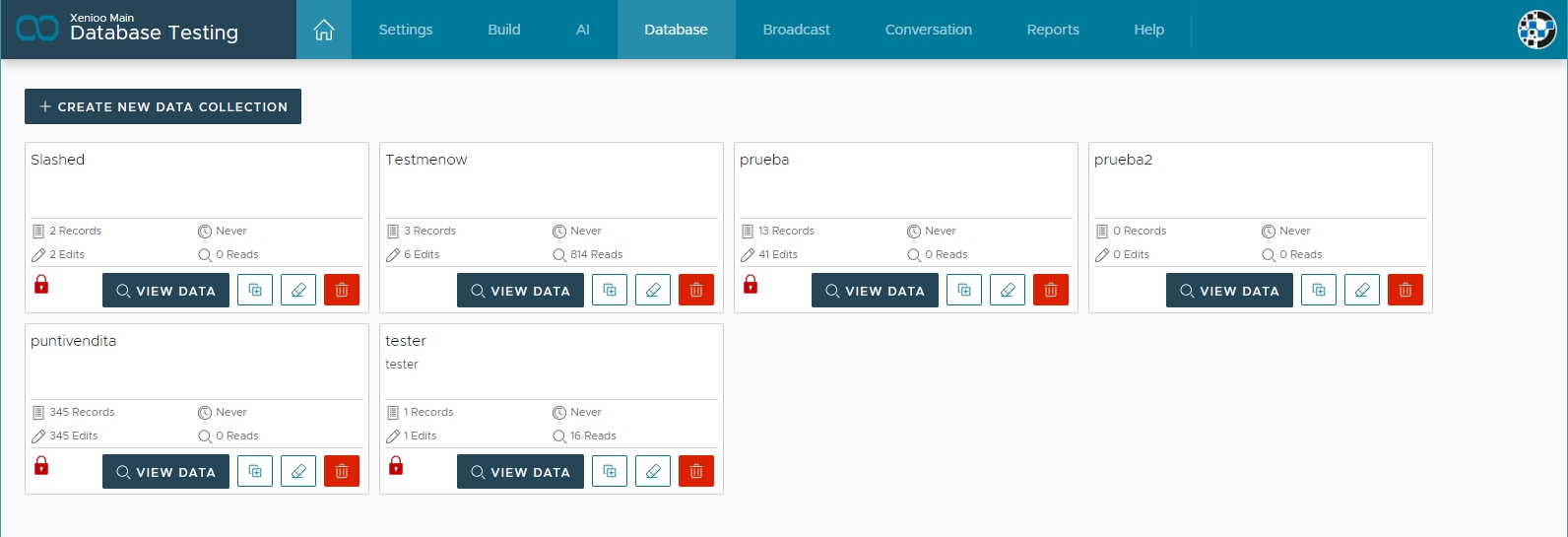The image size is (1568, 537).
Task: Duplicate the Testmenow collection
Action: point(610,291)
